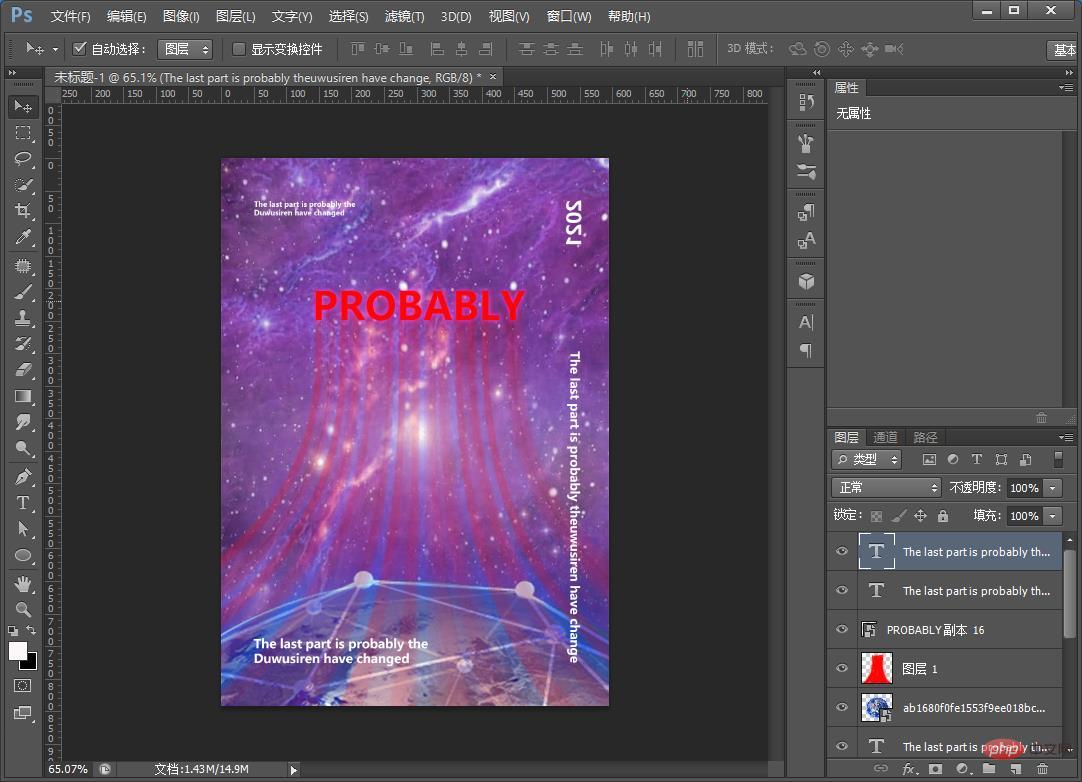Lock the layer position
The height and width of the screenshot is (782, 1082).
pos(921,516)
